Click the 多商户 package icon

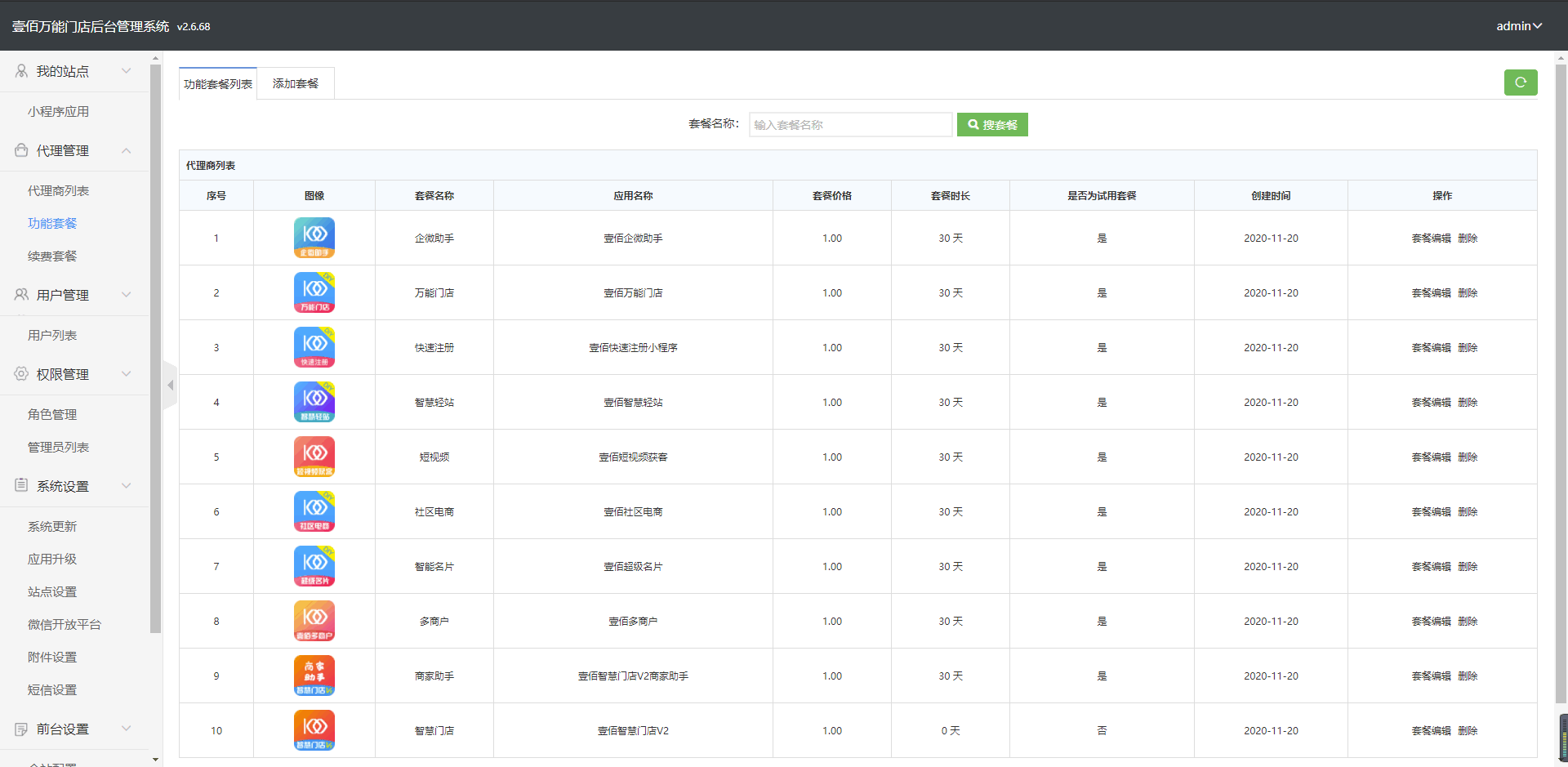[x=314, y=621]
